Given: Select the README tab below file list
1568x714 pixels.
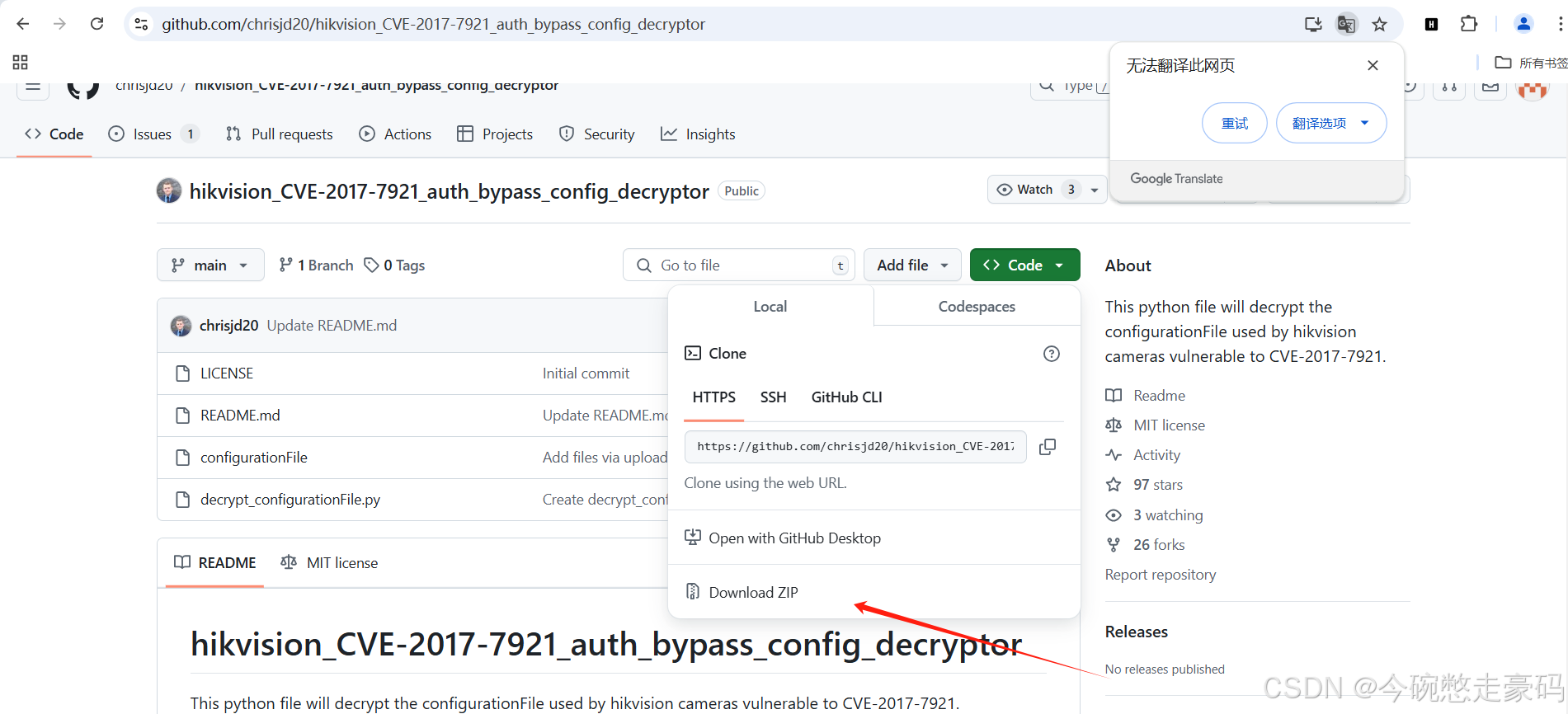Looking at the screenshot, I should pyautogui.click(x=215, y=562).
